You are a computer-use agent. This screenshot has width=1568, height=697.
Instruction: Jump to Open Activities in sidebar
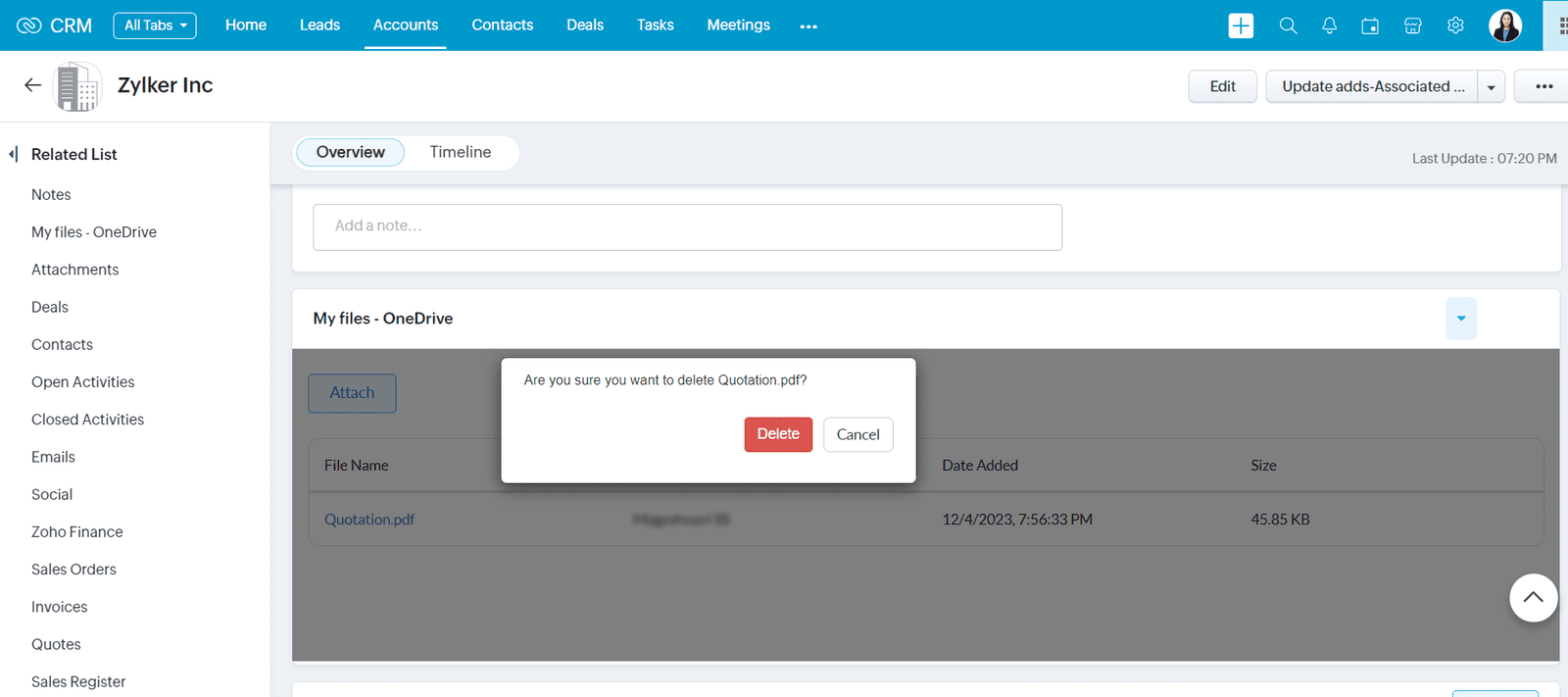83,382
